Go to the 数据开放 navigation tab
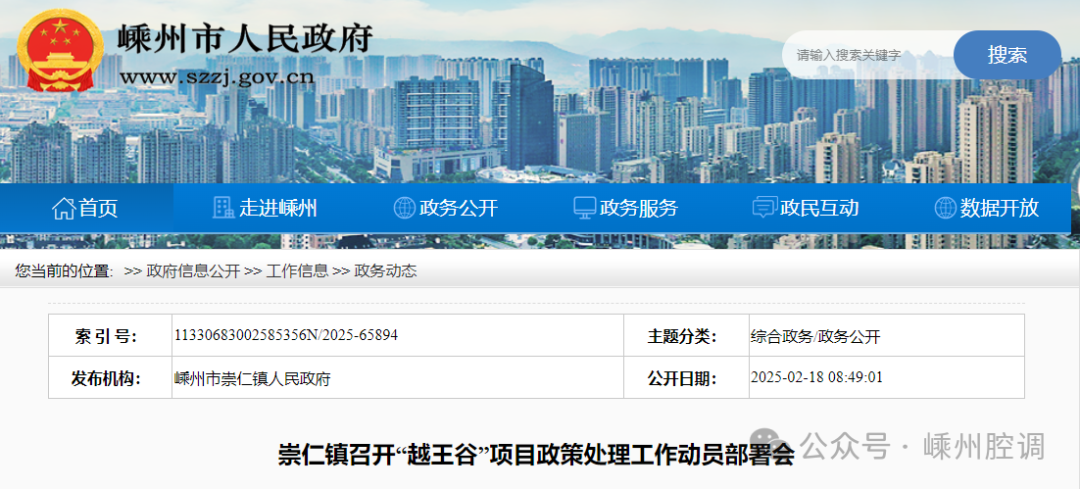This screenshot has height=489, width=1080. [x=999, y=208]
